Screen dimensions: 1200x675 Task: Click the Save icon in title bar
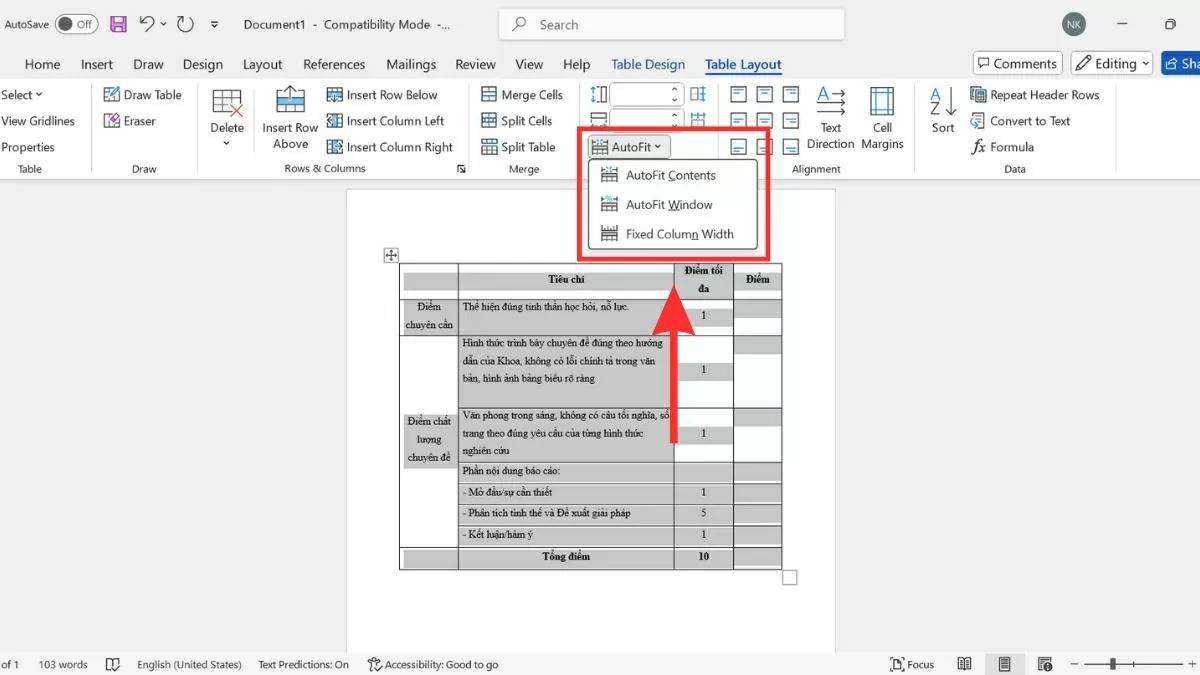[118, 24]
